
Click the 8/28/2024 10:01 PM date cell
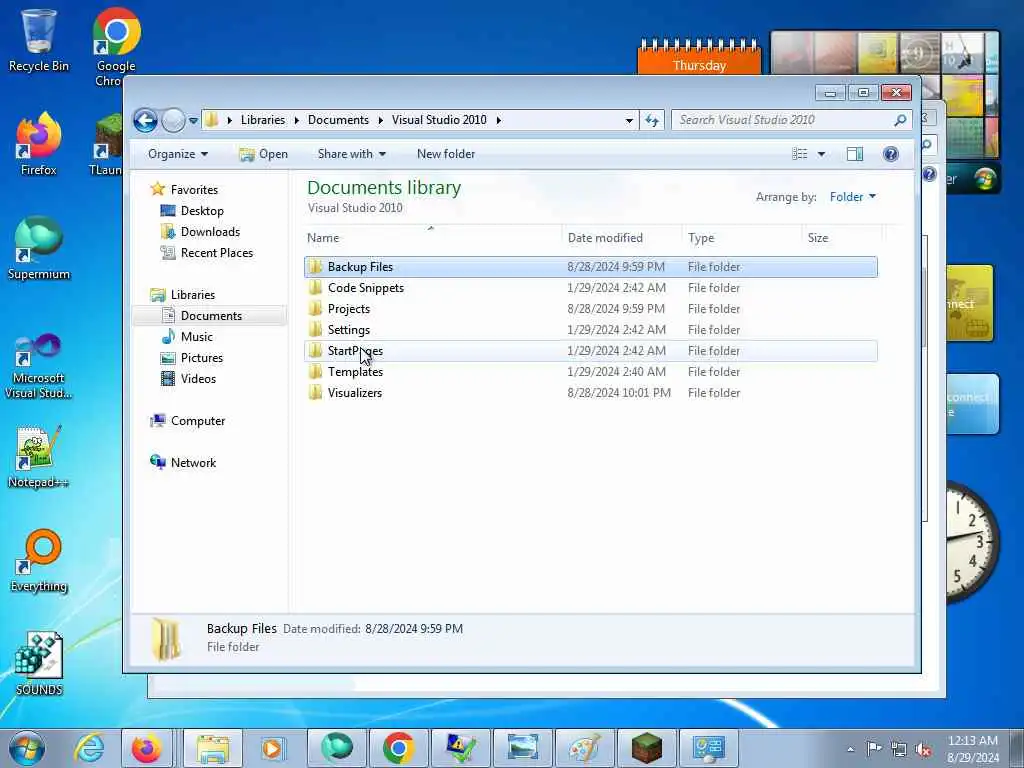(619, 392)
